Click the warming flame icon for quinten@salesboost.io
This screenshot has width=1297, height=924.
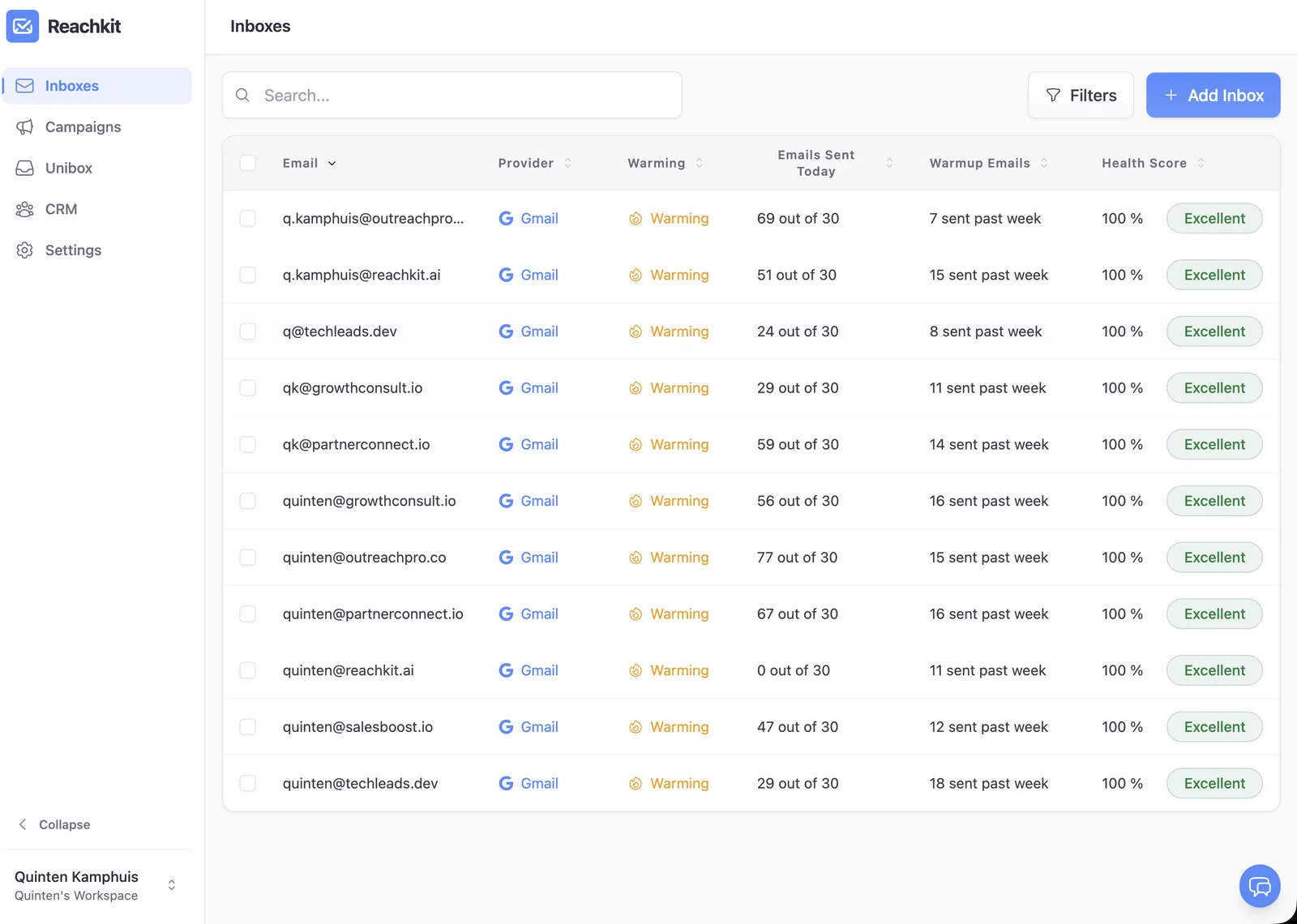pyautogui.click(x=636, y=728)
